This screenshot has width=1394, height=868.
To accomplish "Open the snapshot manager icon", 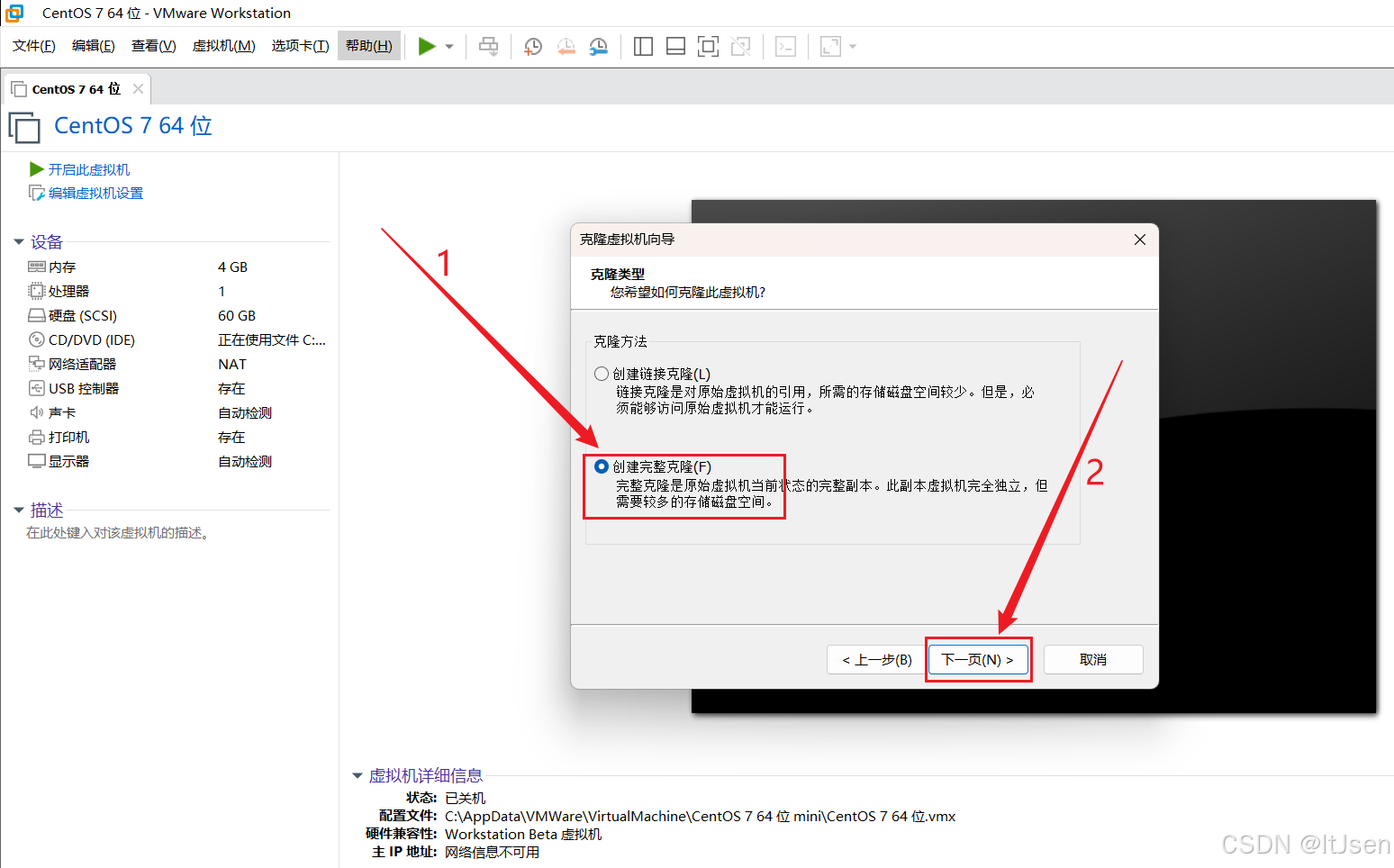I will (x=598, y=46).
